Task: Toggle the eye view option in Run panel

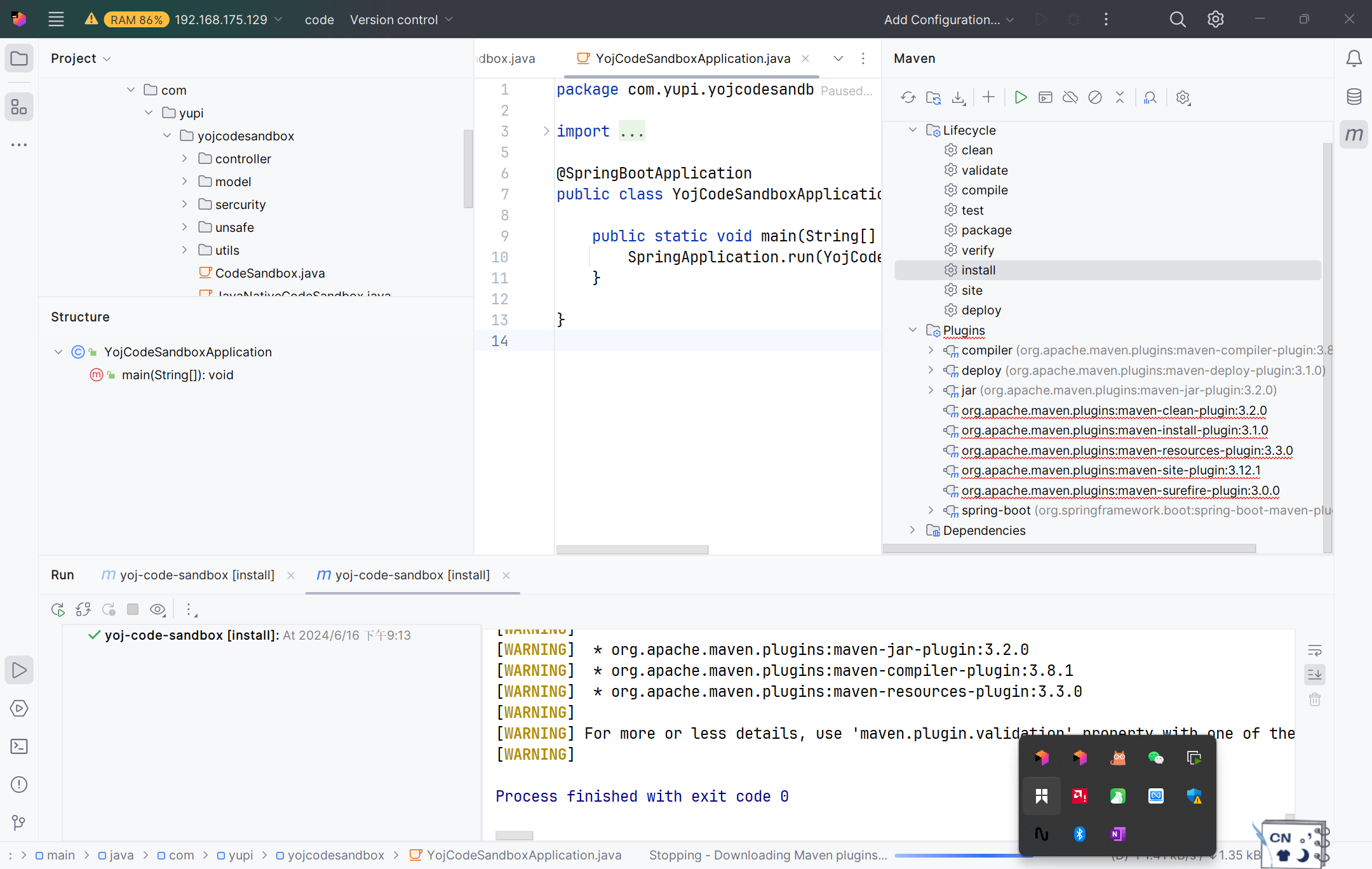Action: 158,610
